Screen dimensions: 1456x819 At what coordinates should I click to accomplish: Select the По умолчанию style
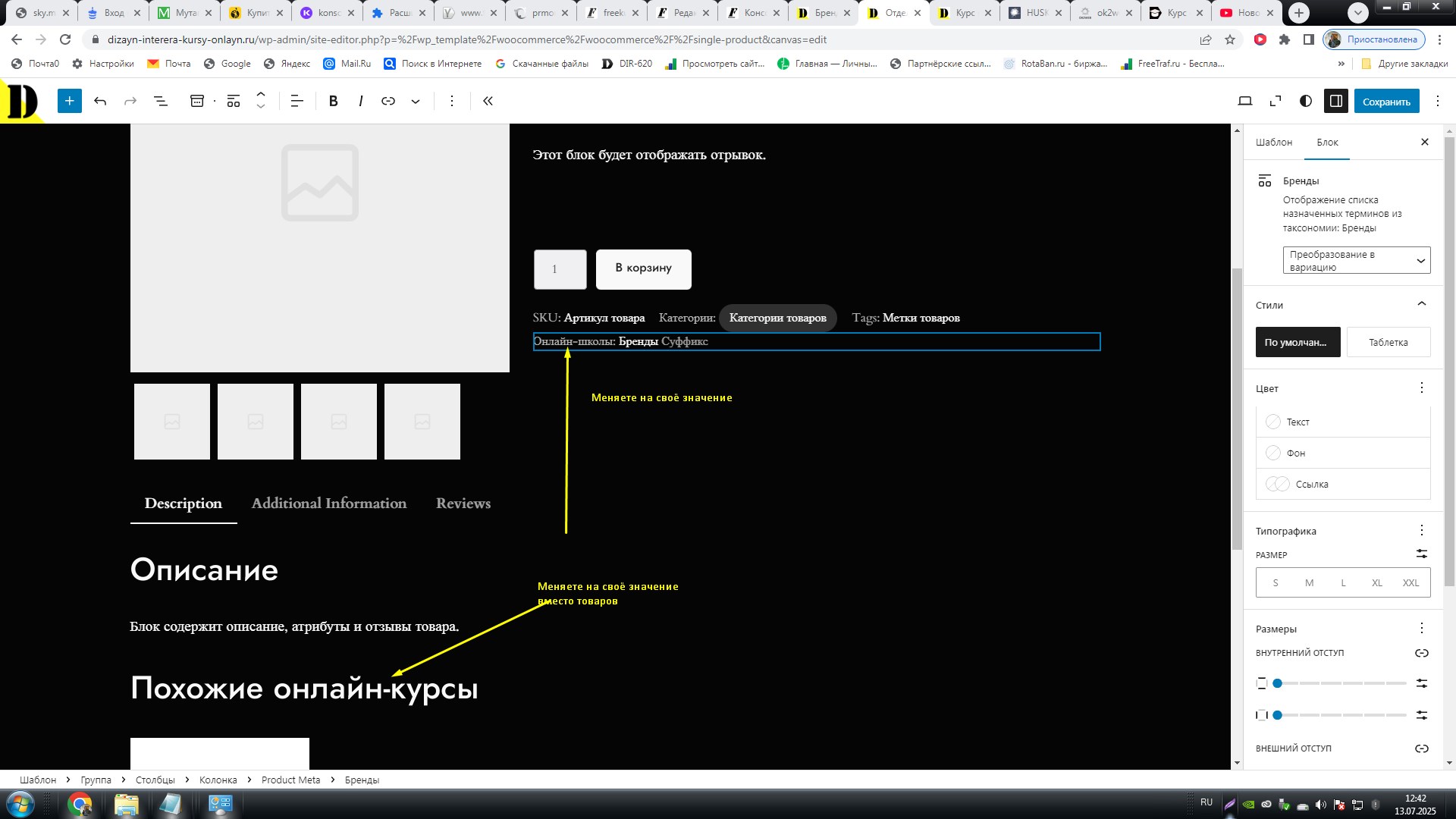point(1298,342)
